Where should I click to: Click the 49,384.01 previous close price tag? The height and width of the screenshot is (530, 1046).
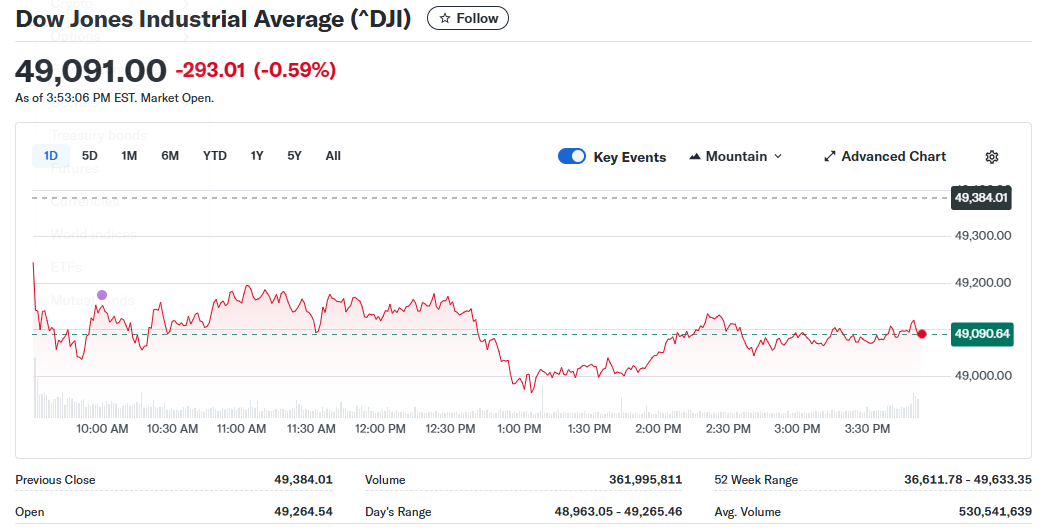[x=981, y=198]
